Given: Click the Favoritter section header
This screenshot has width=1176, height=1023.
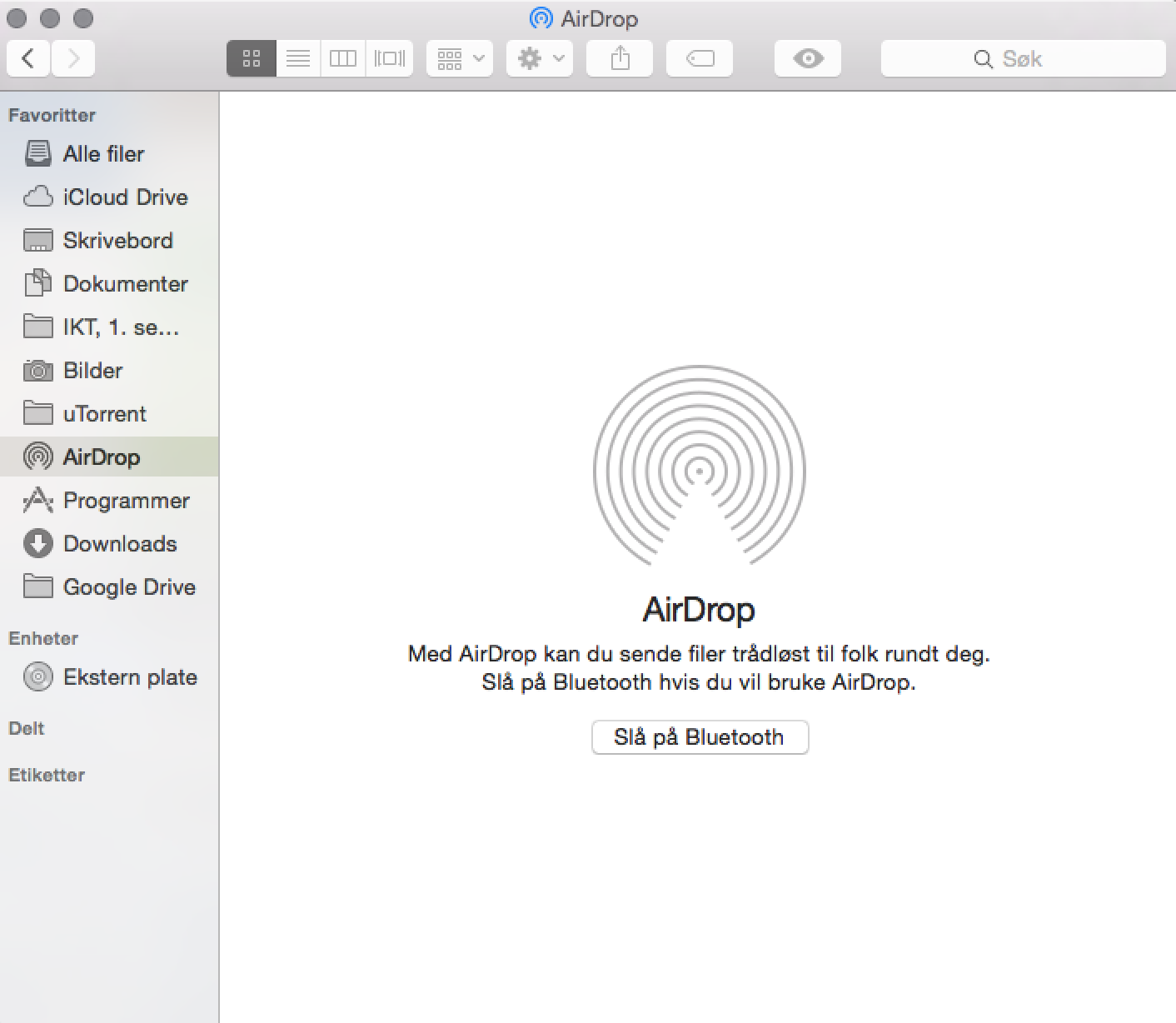Looking at the screenshot, I should pos(52,115).
